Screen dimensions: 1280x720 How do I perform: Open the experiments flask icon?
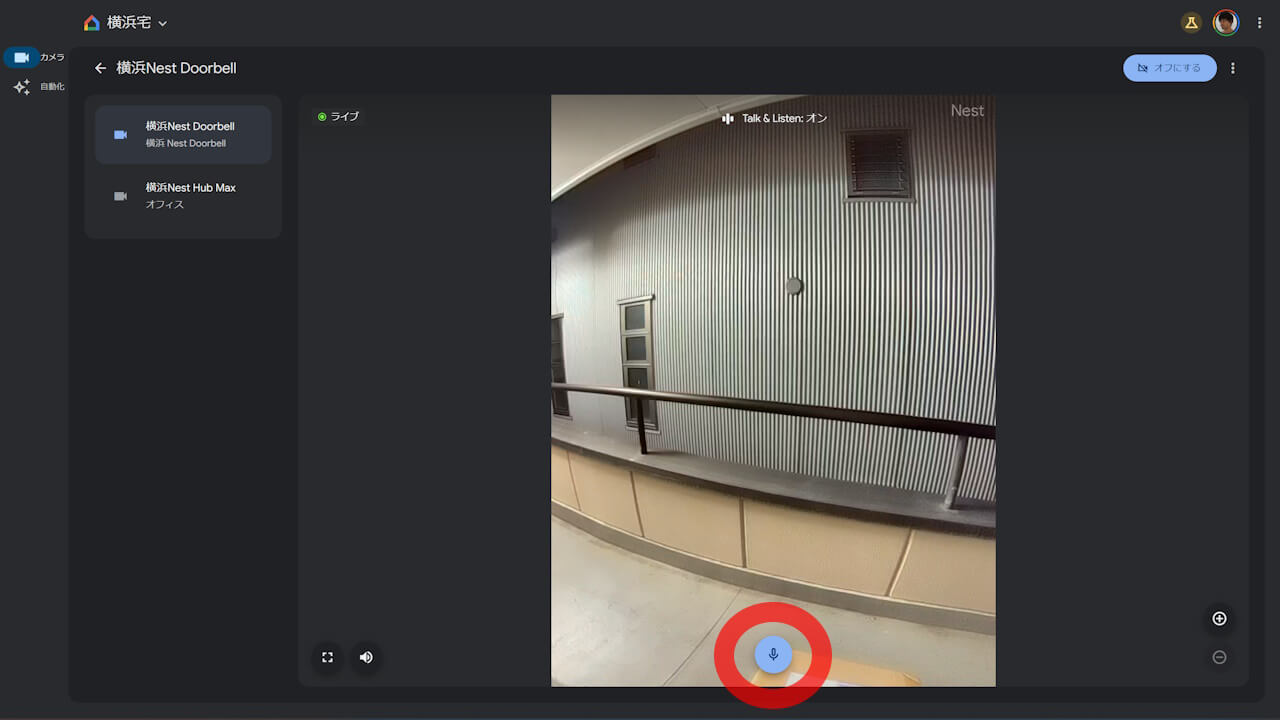1191,23
